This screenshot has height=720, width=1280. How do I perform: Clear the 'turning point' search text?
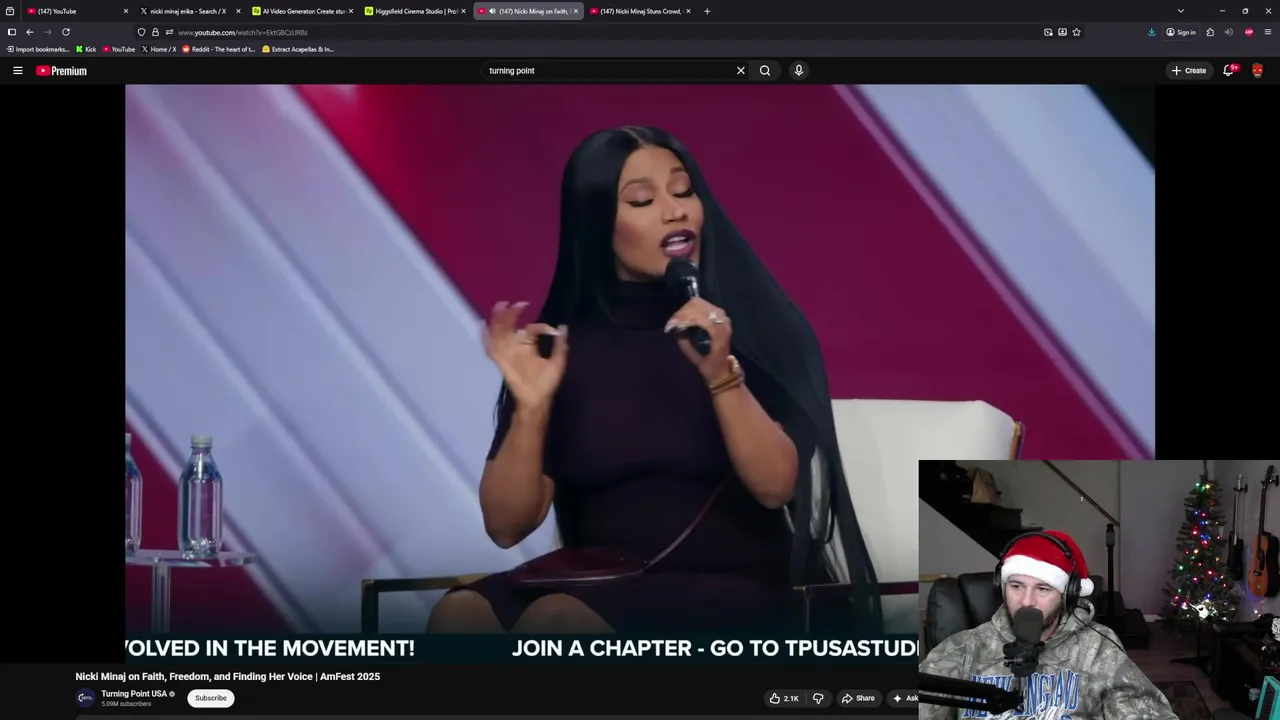click(x=741, y=71)
